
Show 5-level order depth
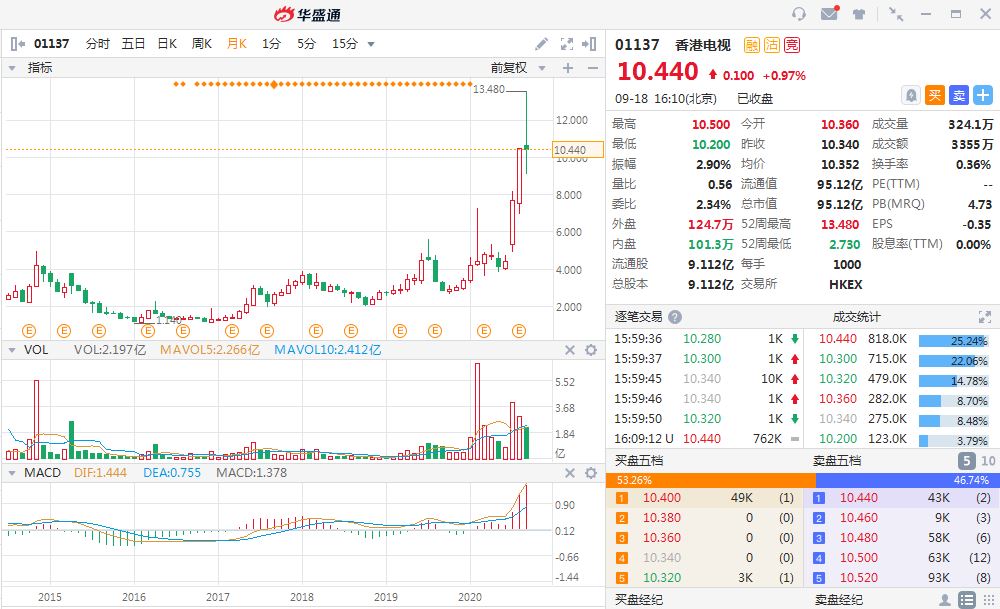click(x=966, y=460)
